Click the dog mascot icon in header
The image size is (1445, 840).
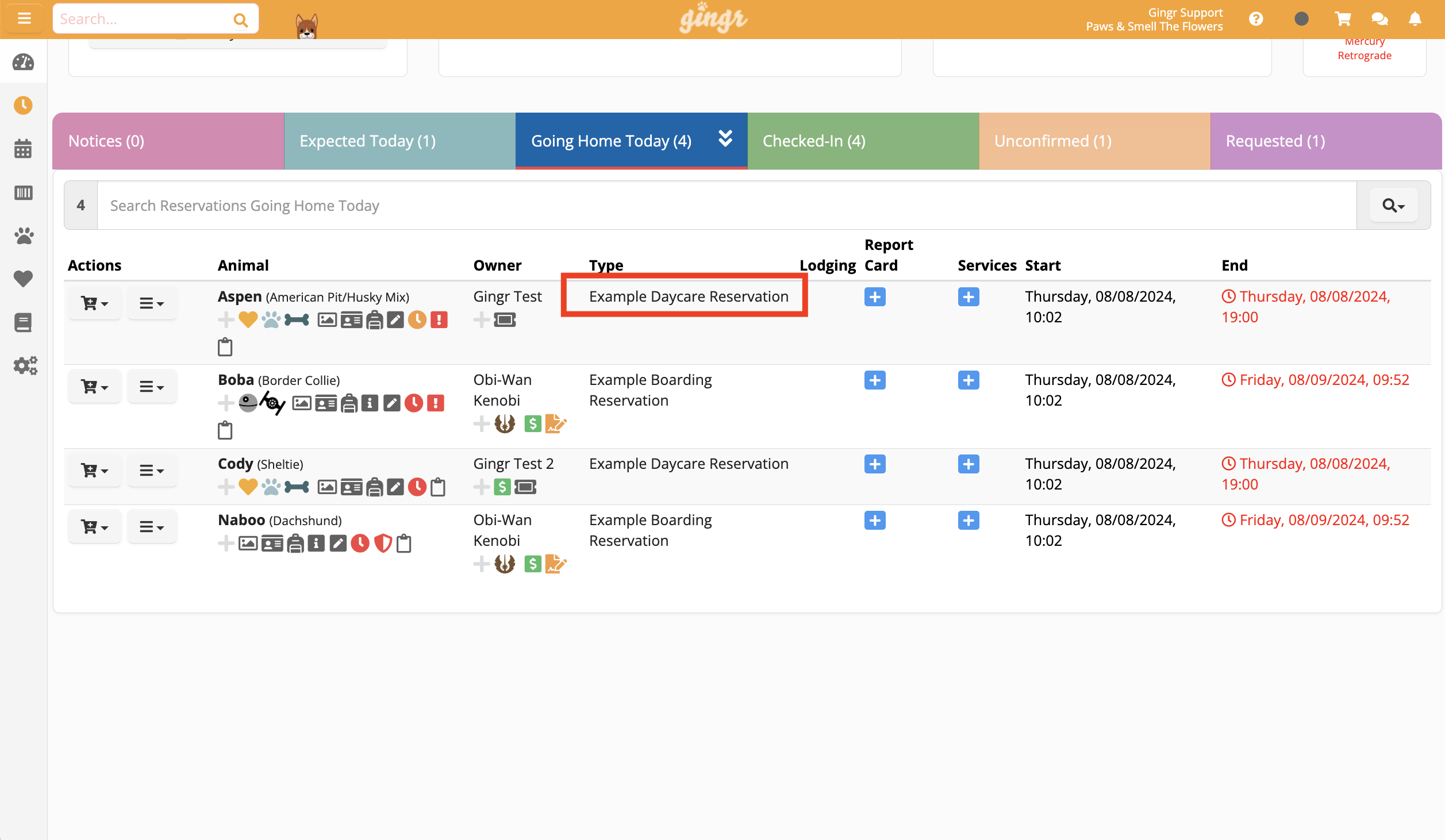[x=306, y=26]
